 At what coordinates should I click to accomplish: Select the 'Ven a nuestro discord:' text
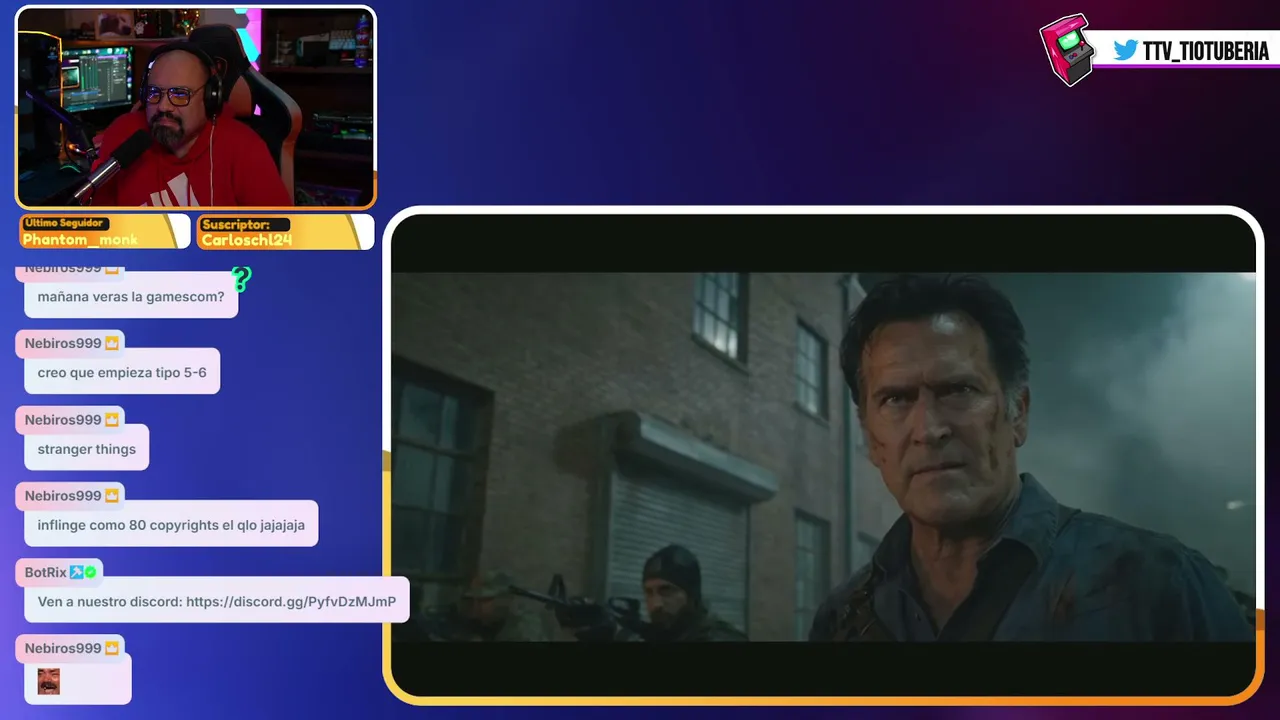[110, 602]
